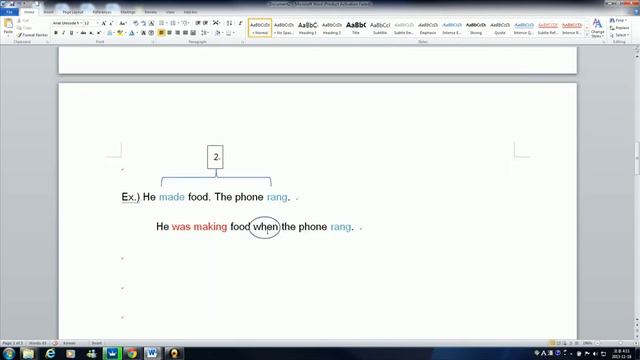This screenshot has height=360, width=640.
Task: Switch to the View tab
Action: point(170,12)
